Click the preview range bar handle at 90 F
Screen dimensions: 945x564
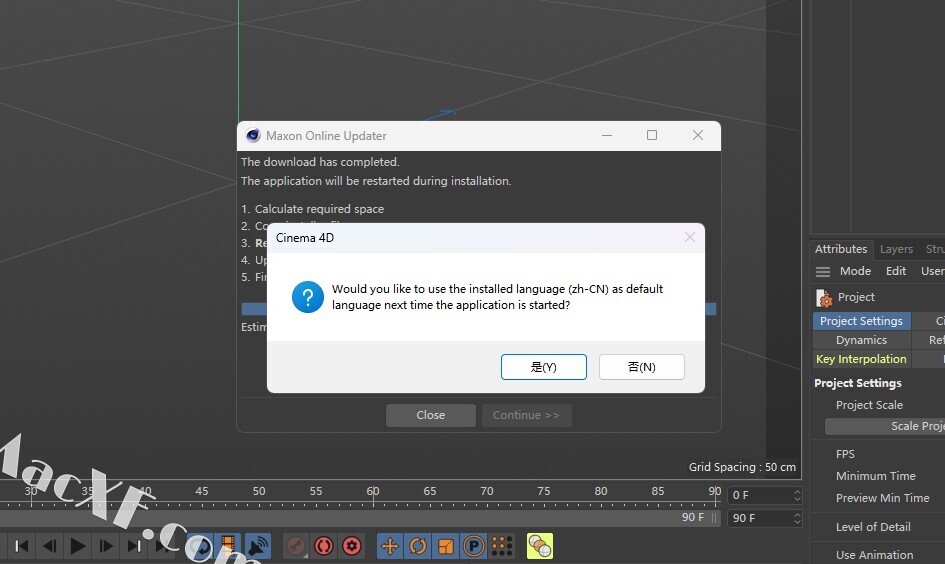point(715,518)
